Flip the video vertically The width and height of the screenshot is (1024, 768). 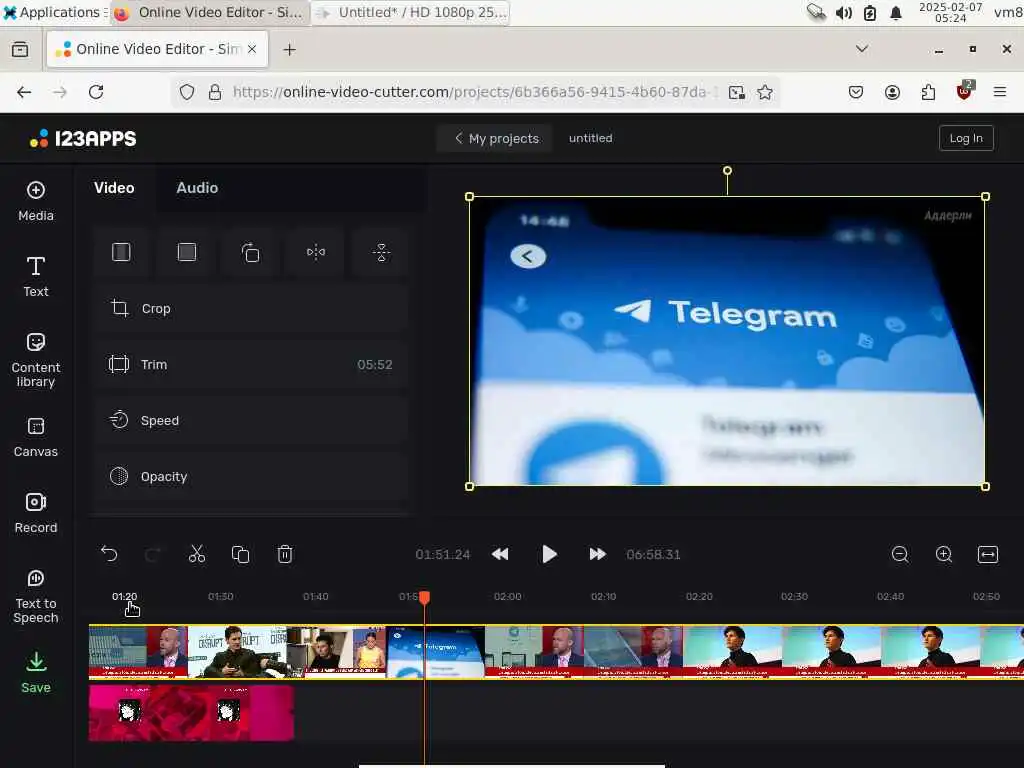click(x=381, y=252)
